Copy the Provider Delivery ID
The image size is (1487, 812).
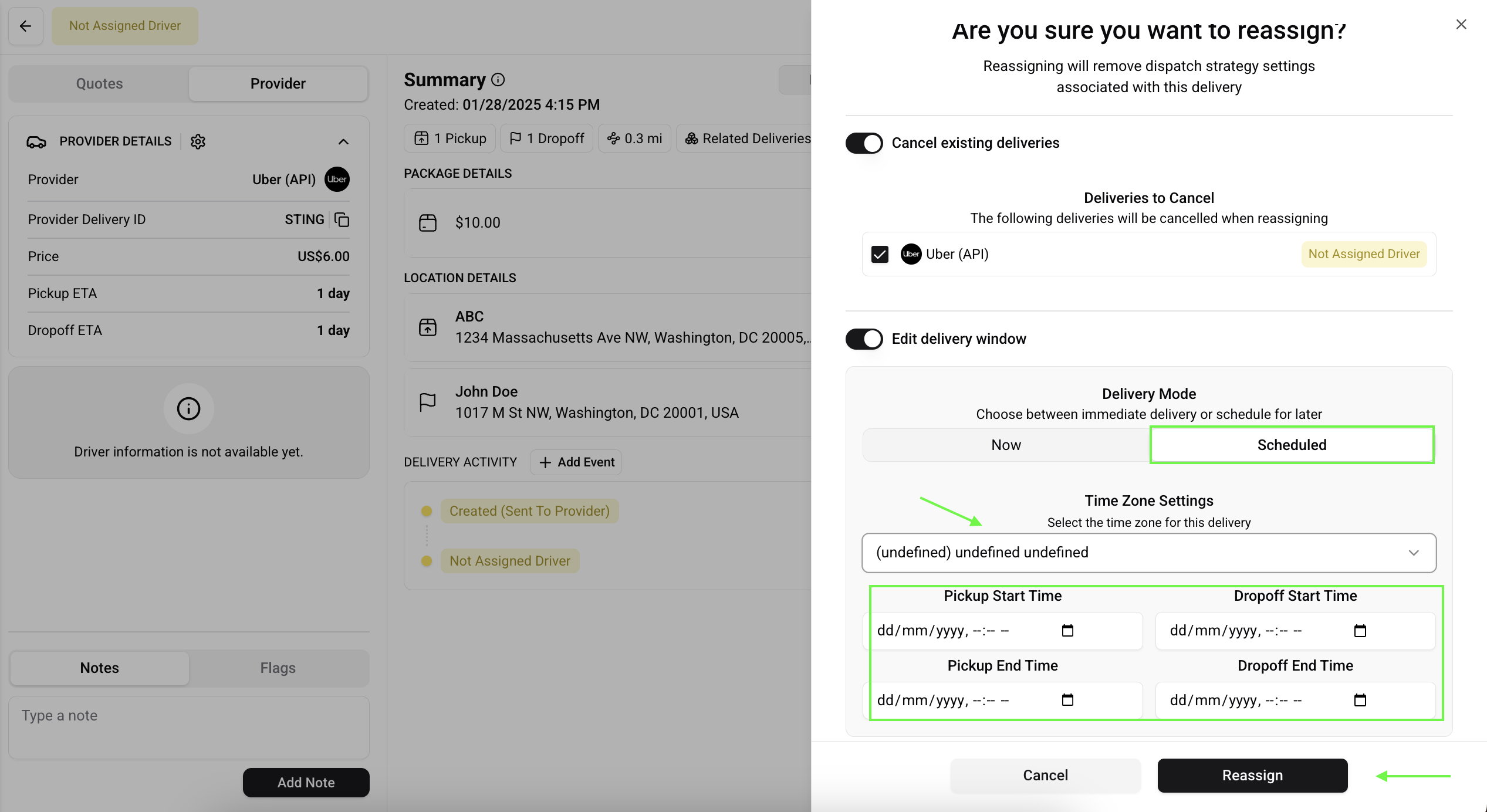coord(342,219)
